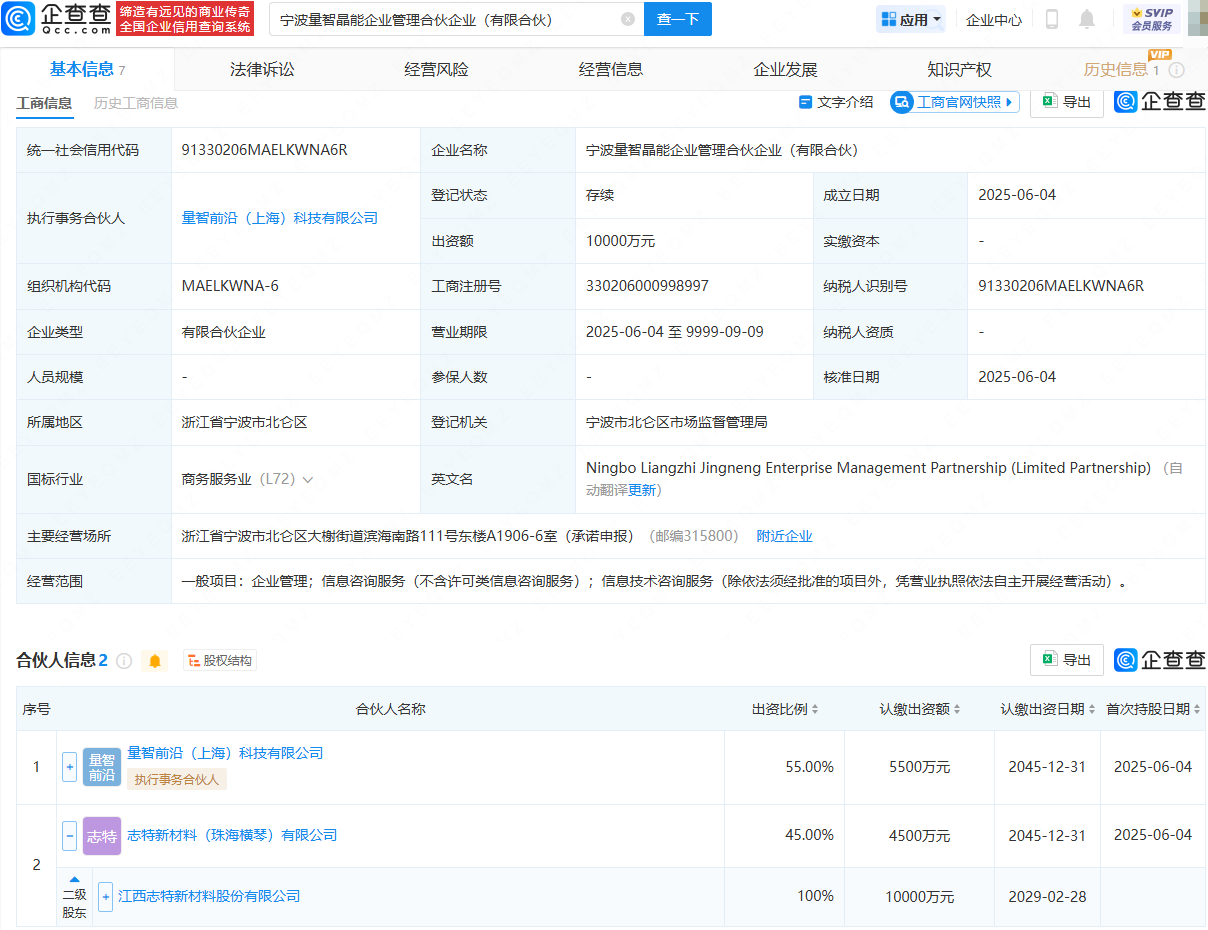The height and width of the screenshot is (930, 1208).
Task: Collapse row 2 志特新材料 shareholders
Action: [x=70, y=836]
